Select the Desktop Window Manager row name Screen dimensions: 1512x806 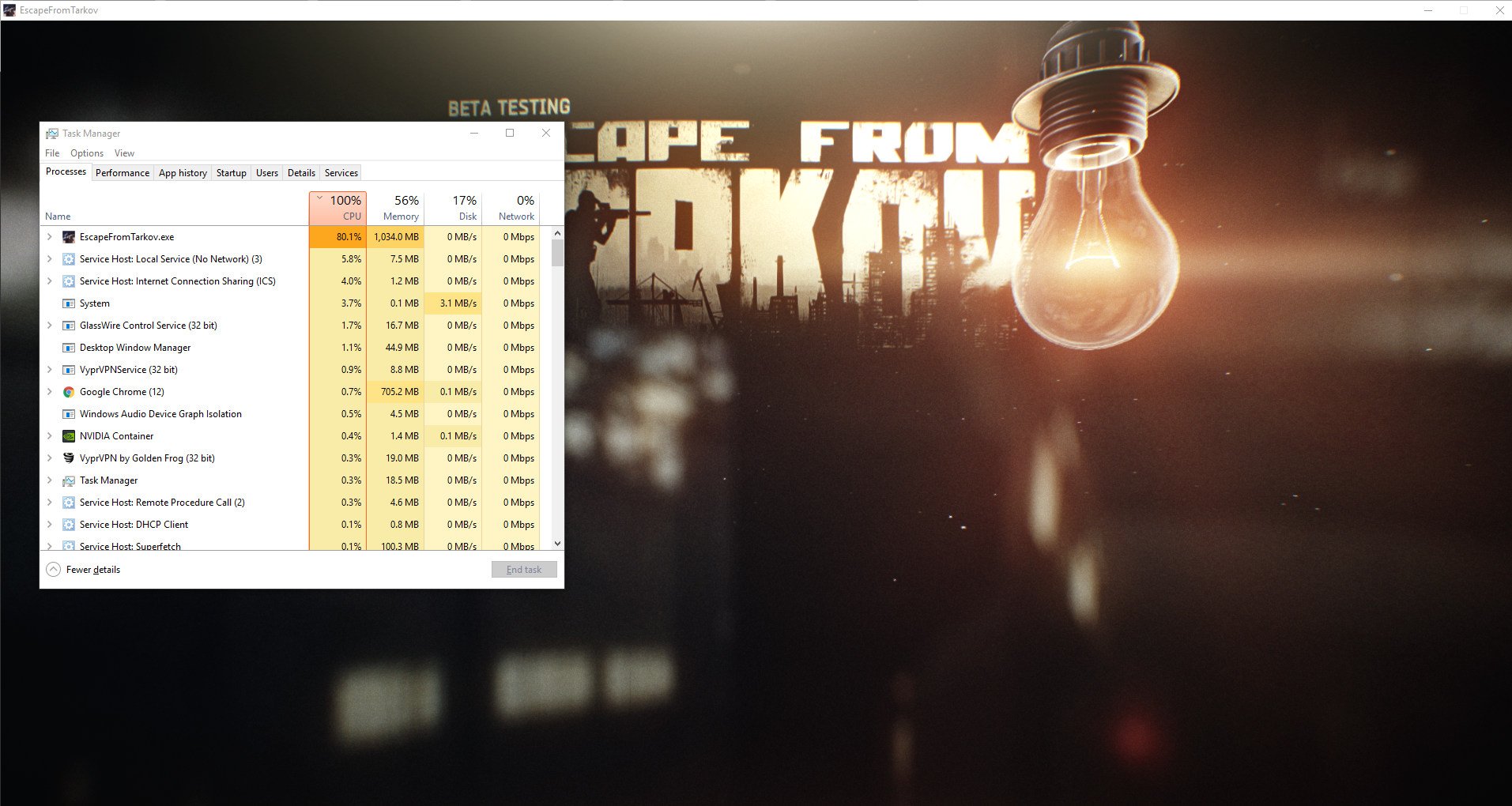coord(135,348)
